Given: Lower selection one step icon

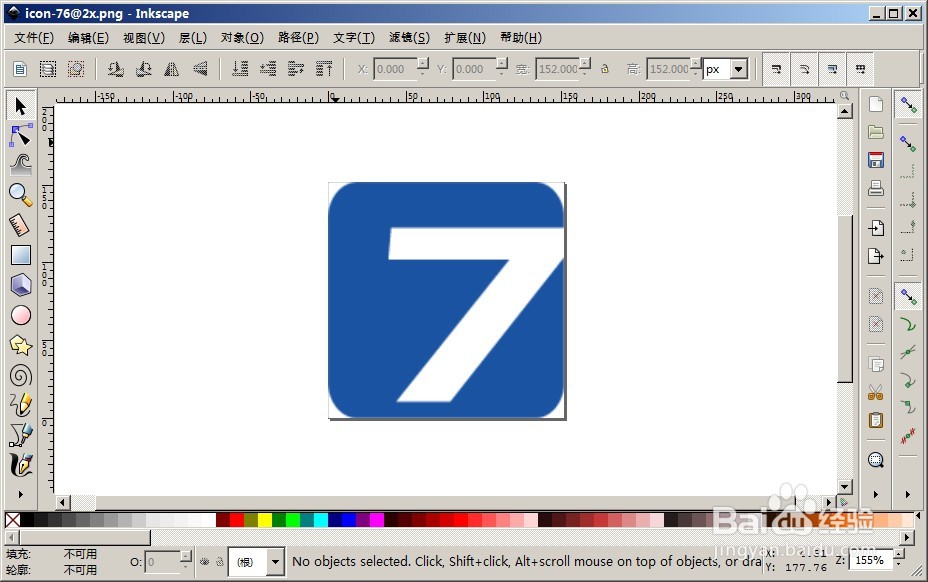Looking at the screenshot, I should point(268,69).
